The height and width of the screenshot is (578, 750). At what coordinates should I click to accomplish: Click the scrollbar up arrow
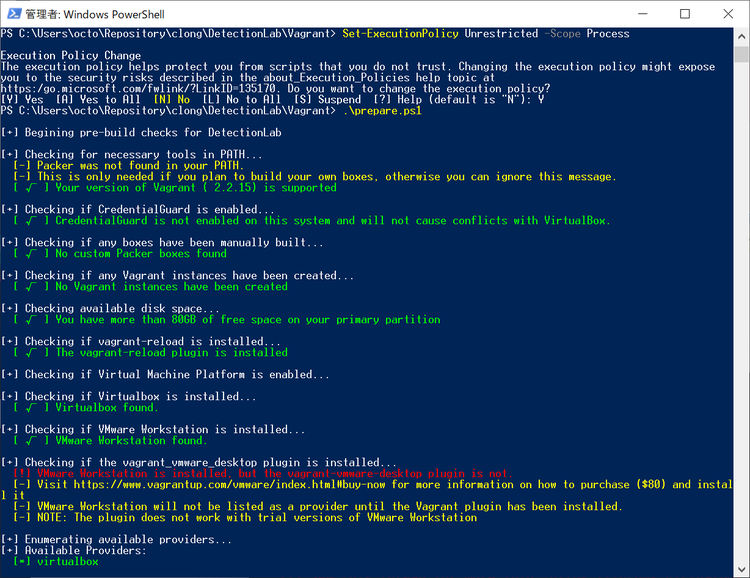(741, 36)
